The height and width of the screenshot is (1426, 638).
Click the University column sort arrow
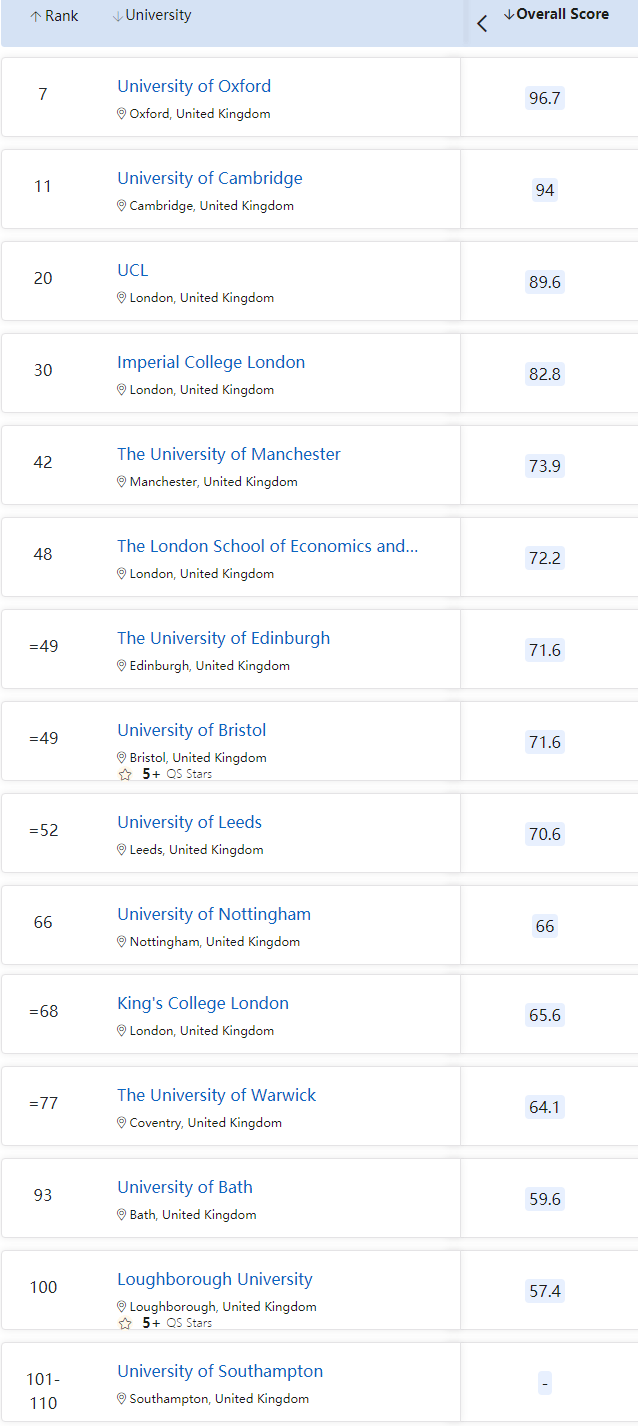click(118, 16)
